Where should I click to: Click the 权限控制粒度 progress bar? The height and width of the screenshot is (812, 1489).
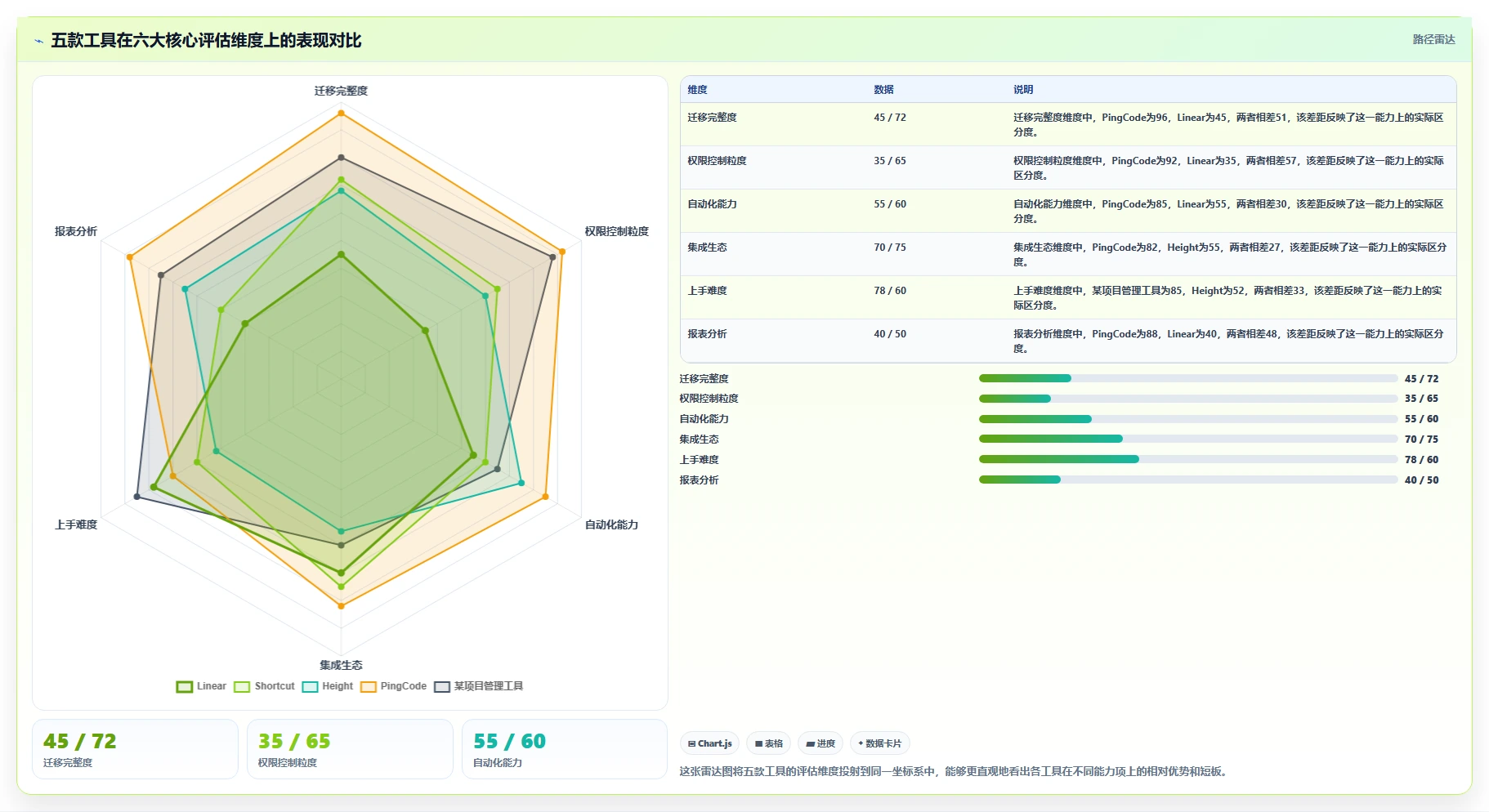pyautogui.click(x=1188, y=399)
